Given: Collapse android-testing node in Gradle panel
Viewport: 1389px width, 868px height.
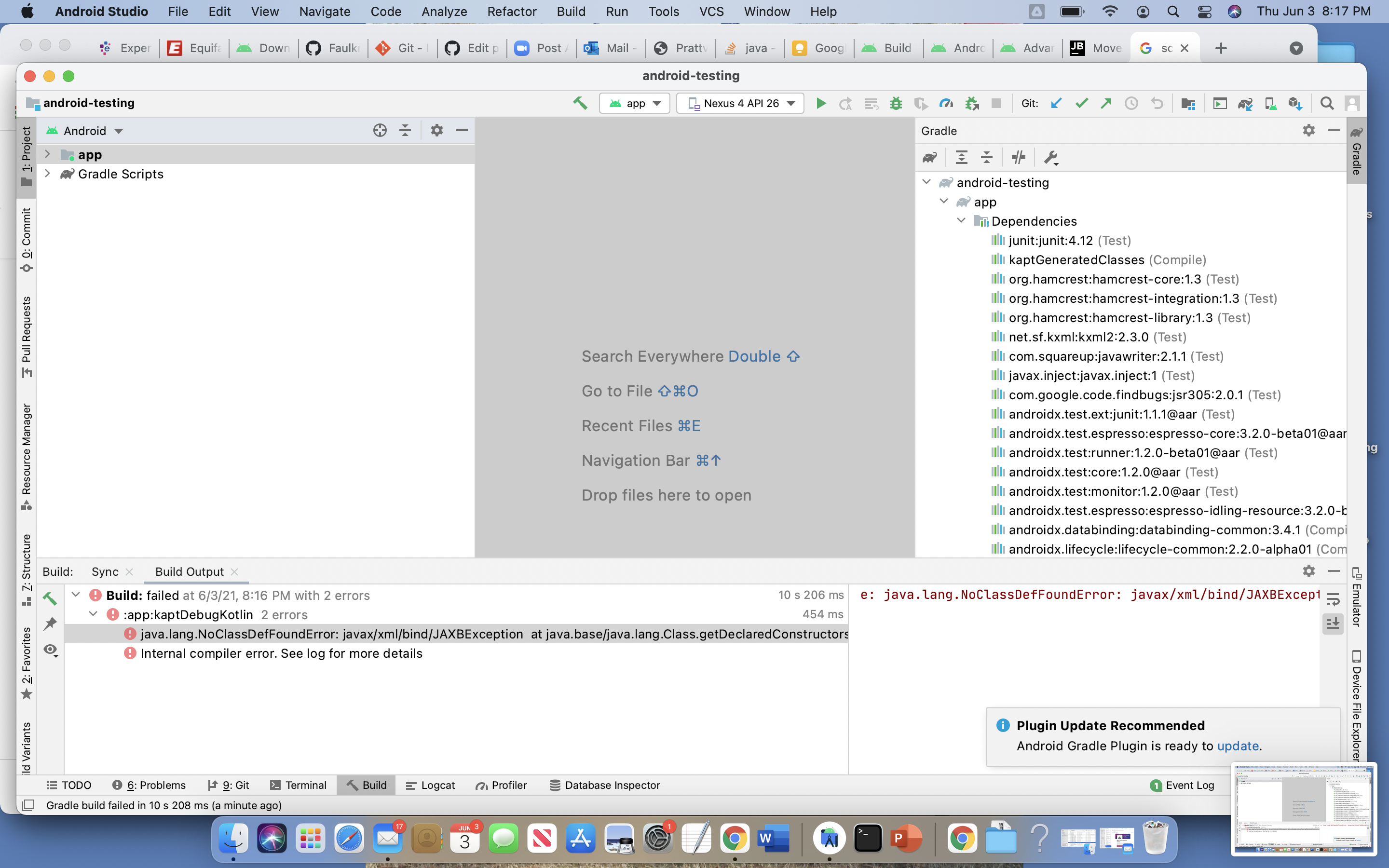Looking at the screenshot, I should pos(926,182).
